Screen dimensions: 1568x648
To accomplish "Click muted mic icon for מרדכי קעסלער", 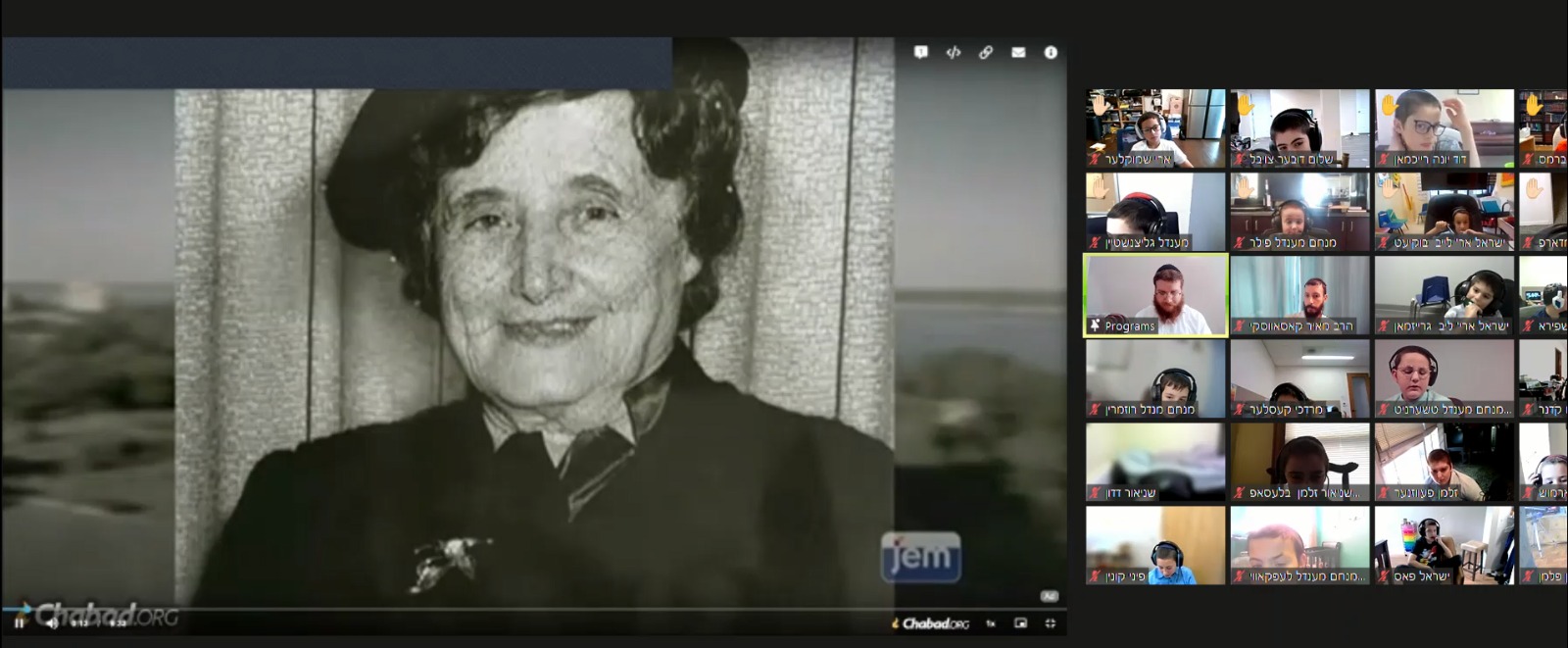I will point(1239,409).
